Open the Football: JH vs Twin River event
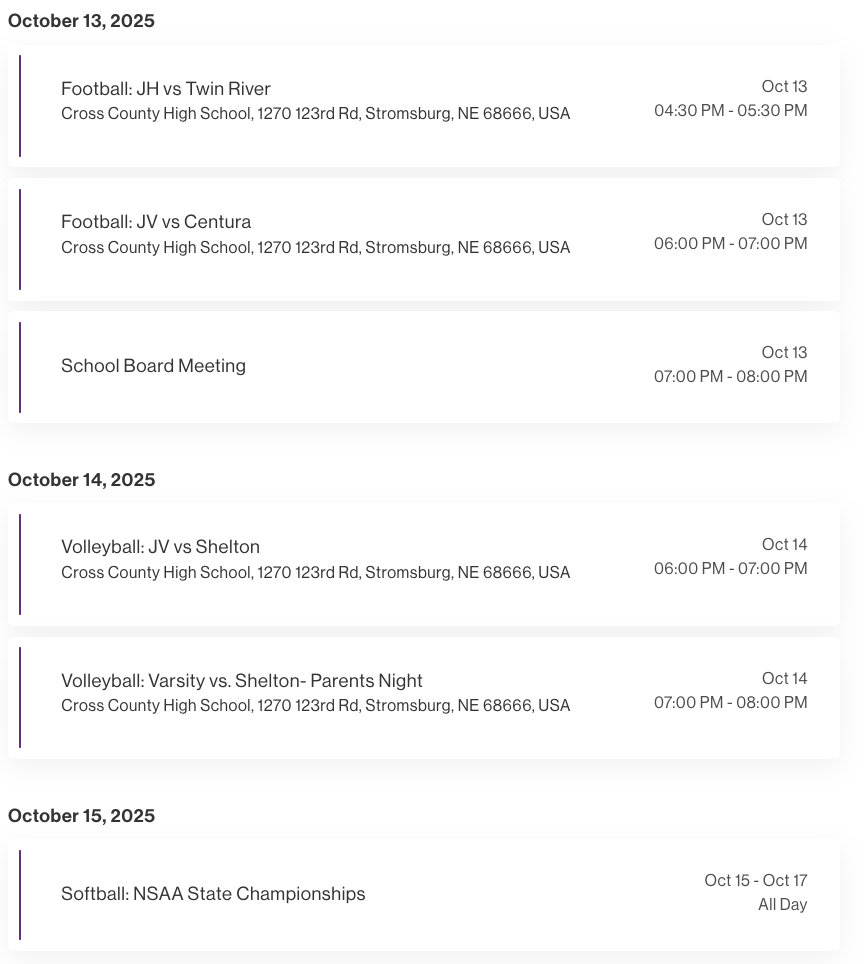Screen dimensions: 866x964 [x=166, y=89]
